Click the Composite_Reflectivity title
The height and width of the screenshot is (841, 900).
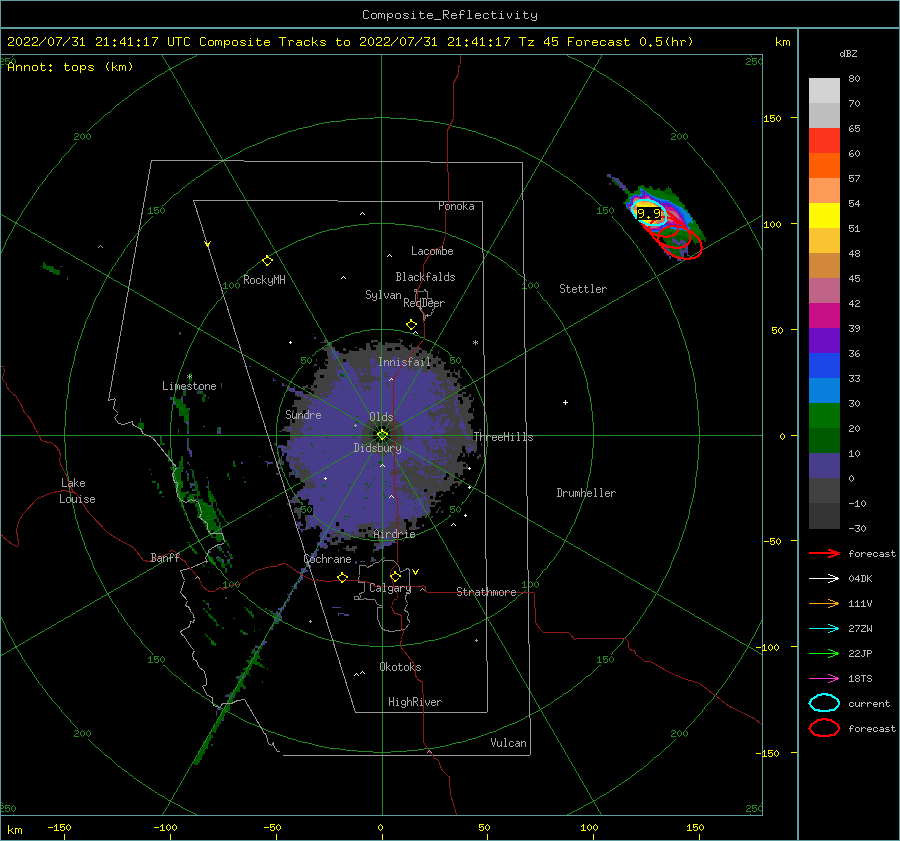(x=450, y=15)
